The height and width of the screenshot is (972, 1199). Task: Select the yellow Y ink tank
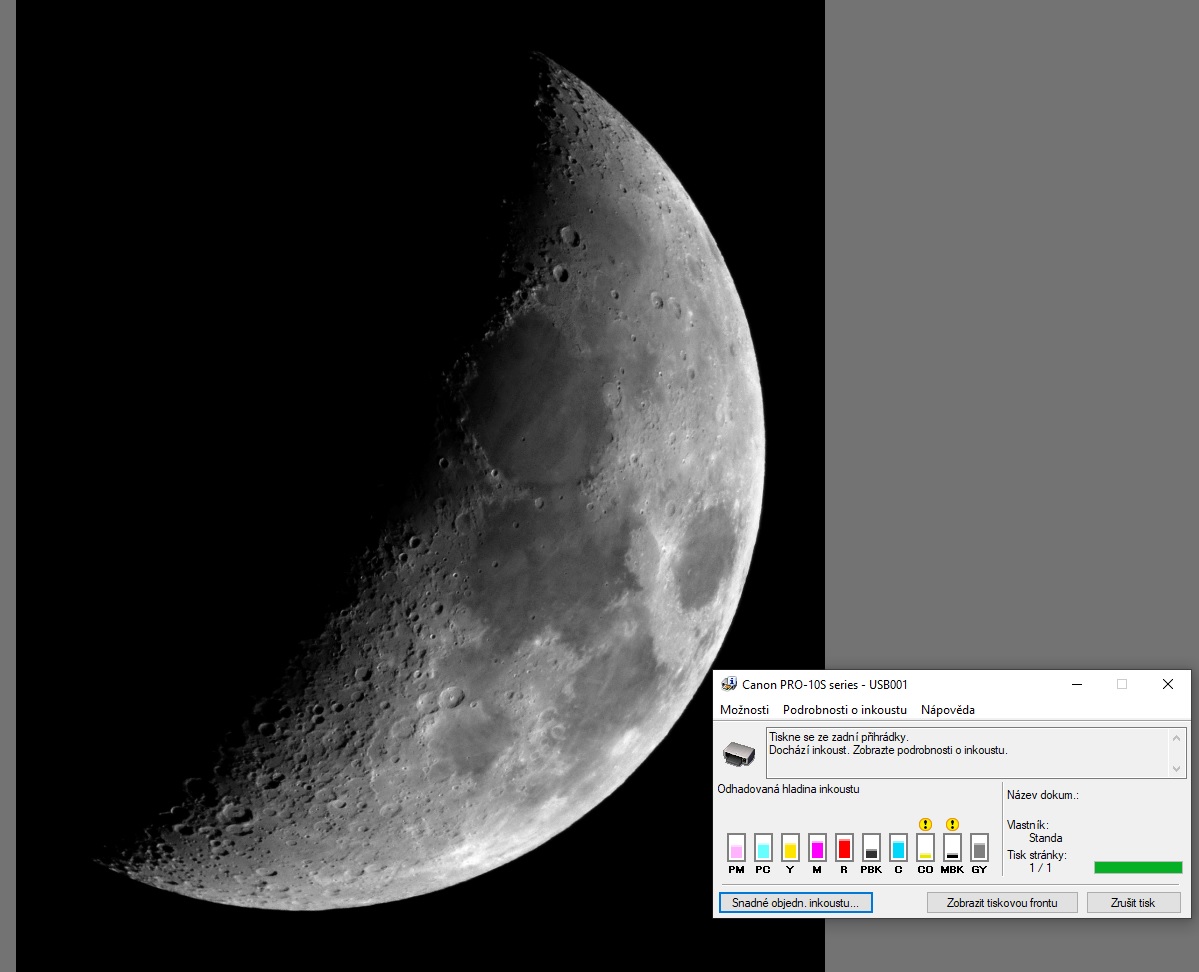click(790, 848)
